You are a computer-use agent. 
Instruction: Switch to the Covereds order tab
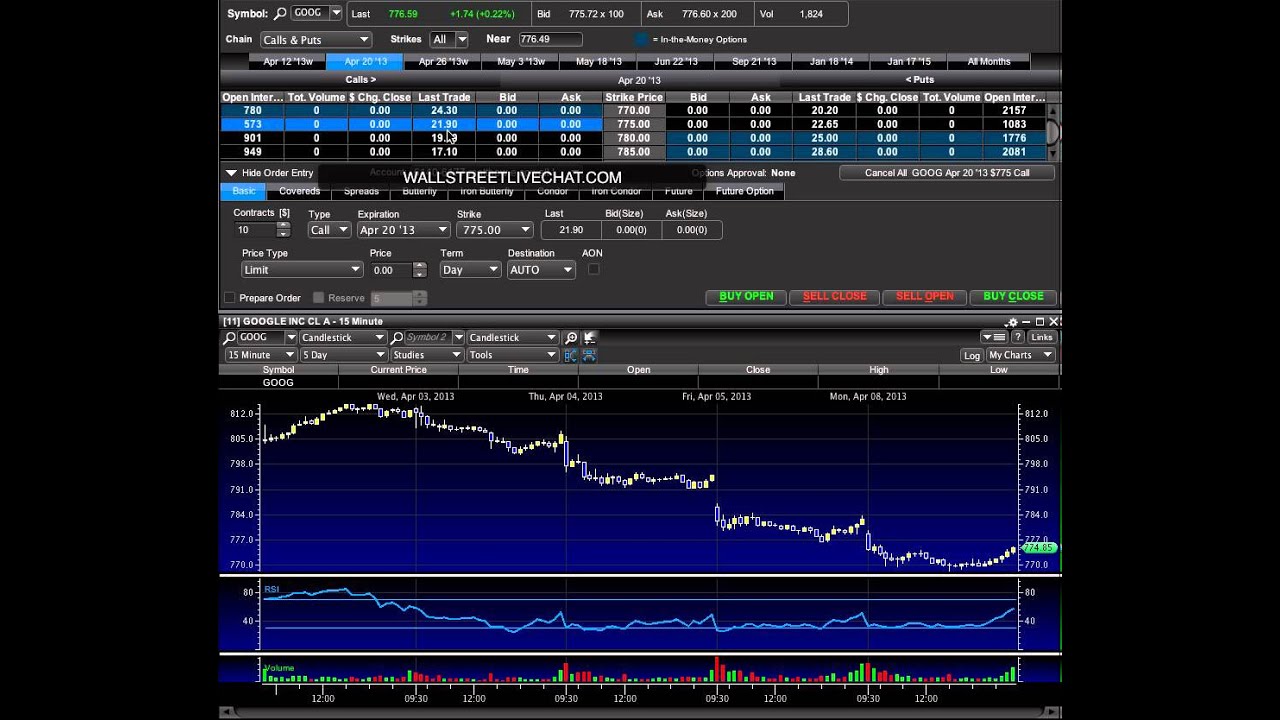(300, 191)
